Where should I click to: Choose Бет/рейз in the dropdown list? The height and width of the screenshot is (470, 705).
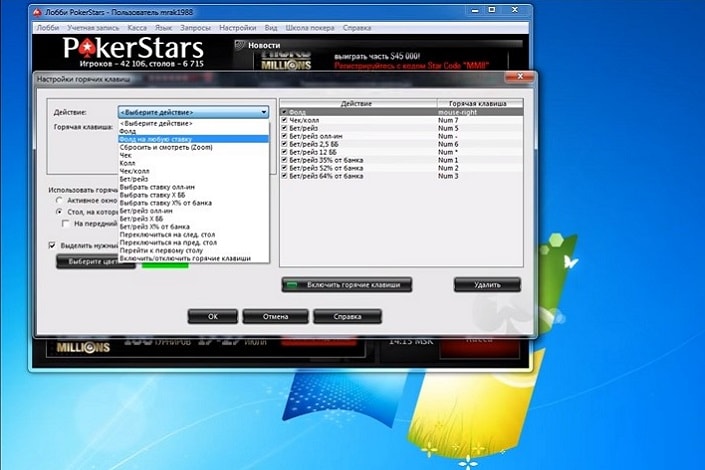click(x=193, y=179)
